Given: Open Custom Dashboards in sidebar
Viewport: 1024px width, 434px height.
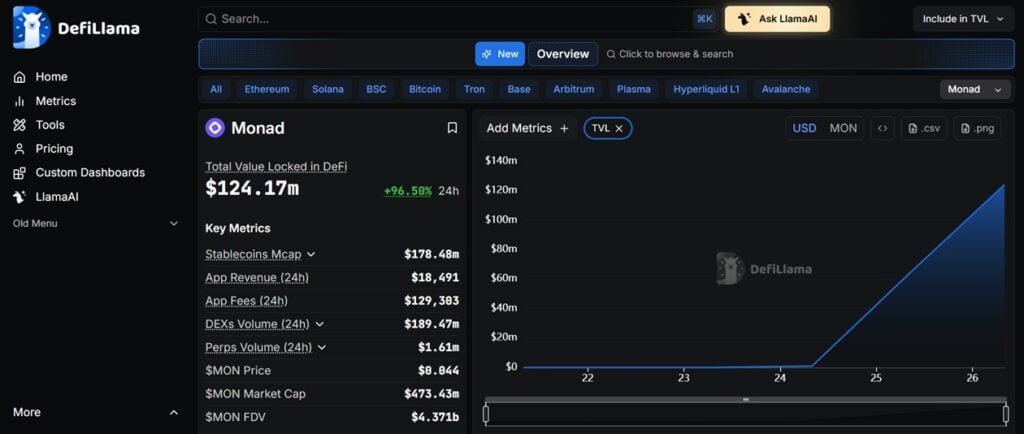Looking at the screenshot, I should 89,173.
